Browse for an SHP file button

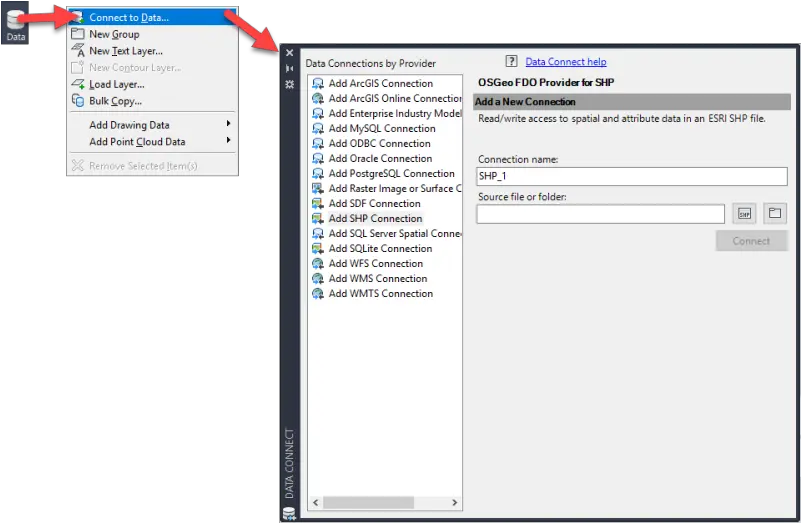coord(744,213)
